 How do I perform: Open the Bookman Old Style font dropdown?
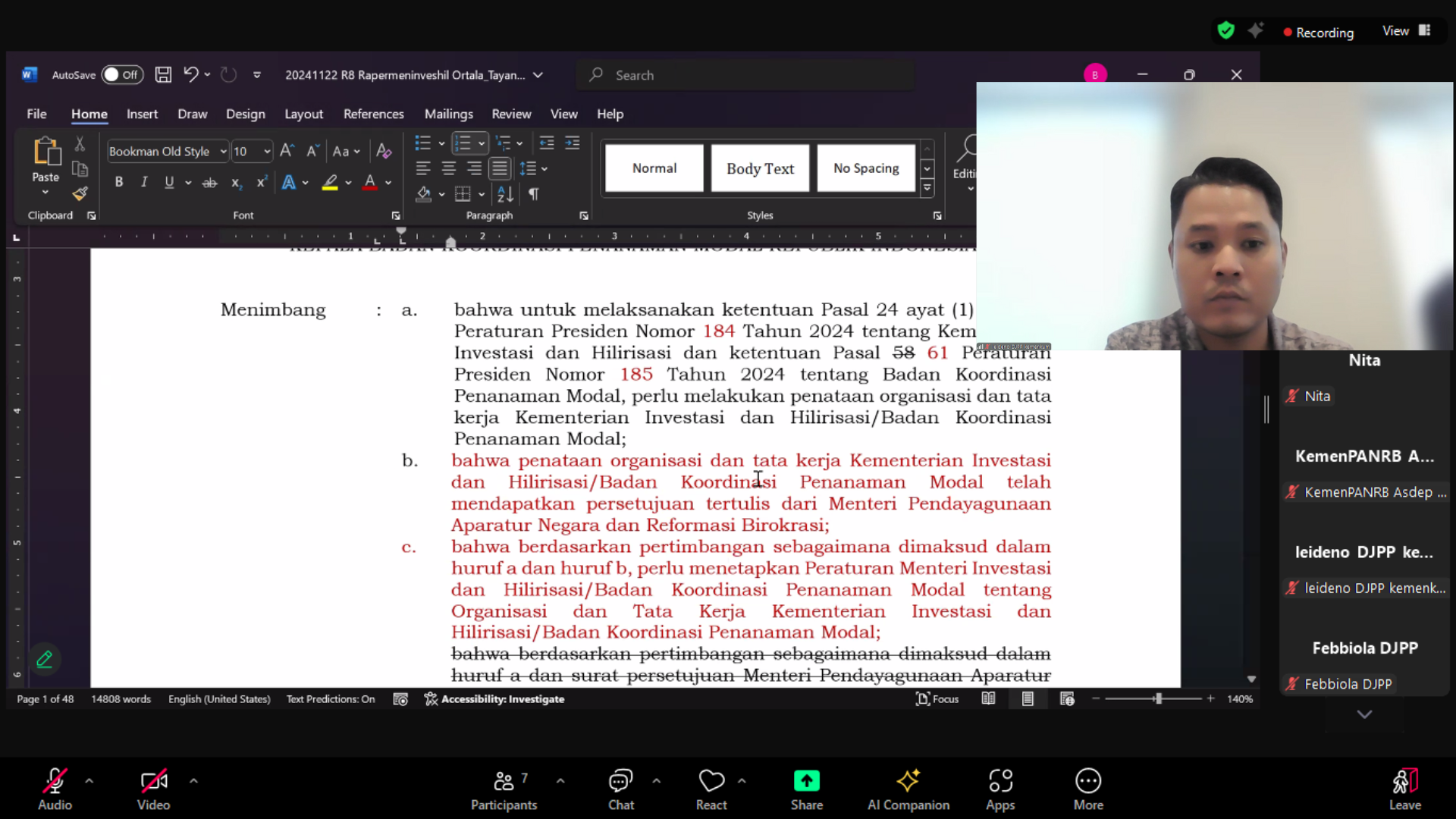223,151
